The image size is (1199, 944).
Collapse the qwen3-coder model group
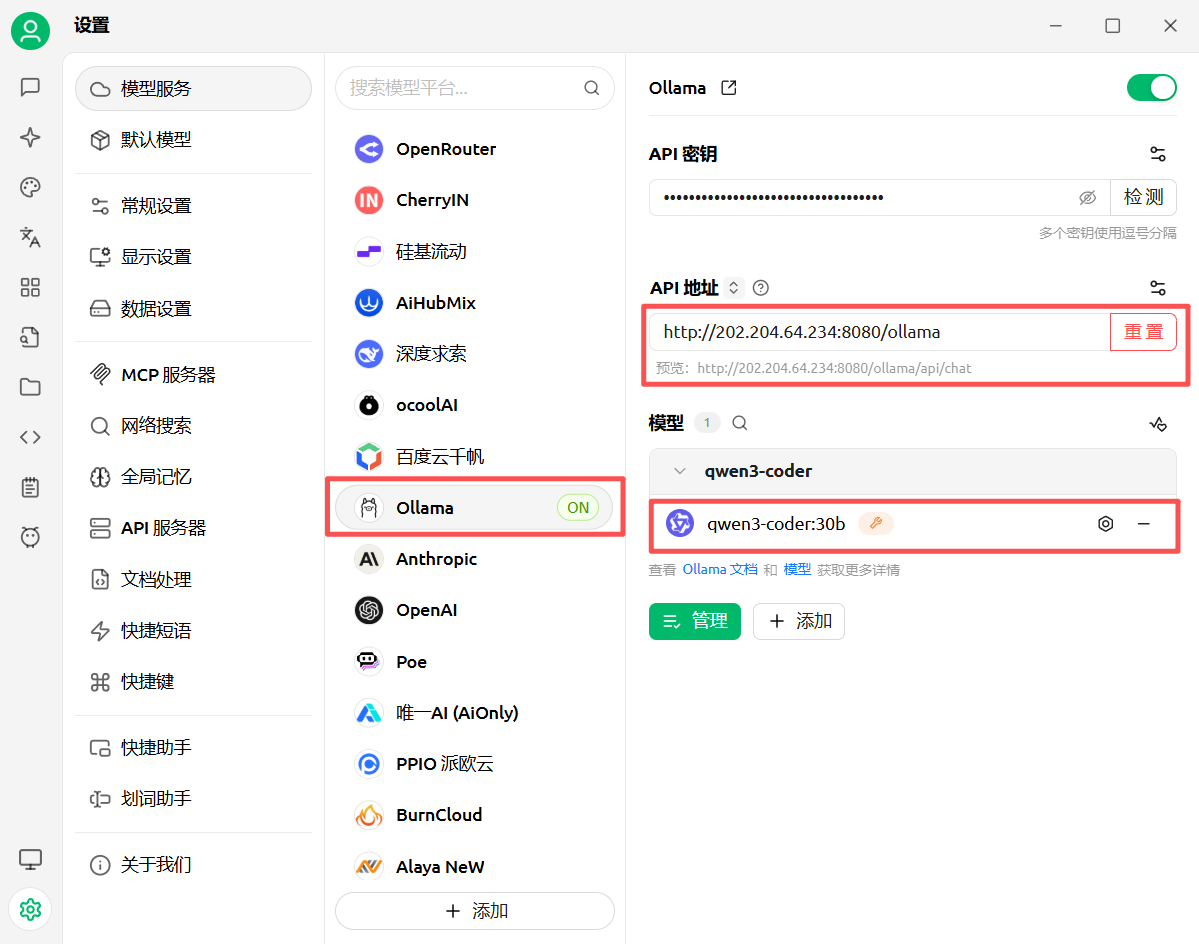[680, 471]
